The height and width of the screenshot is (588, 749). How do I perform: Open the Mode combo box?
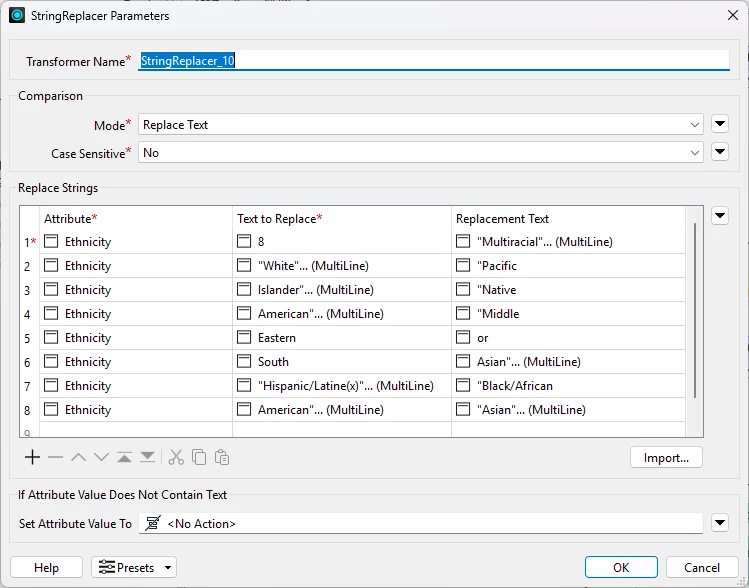tap(420, 125)
